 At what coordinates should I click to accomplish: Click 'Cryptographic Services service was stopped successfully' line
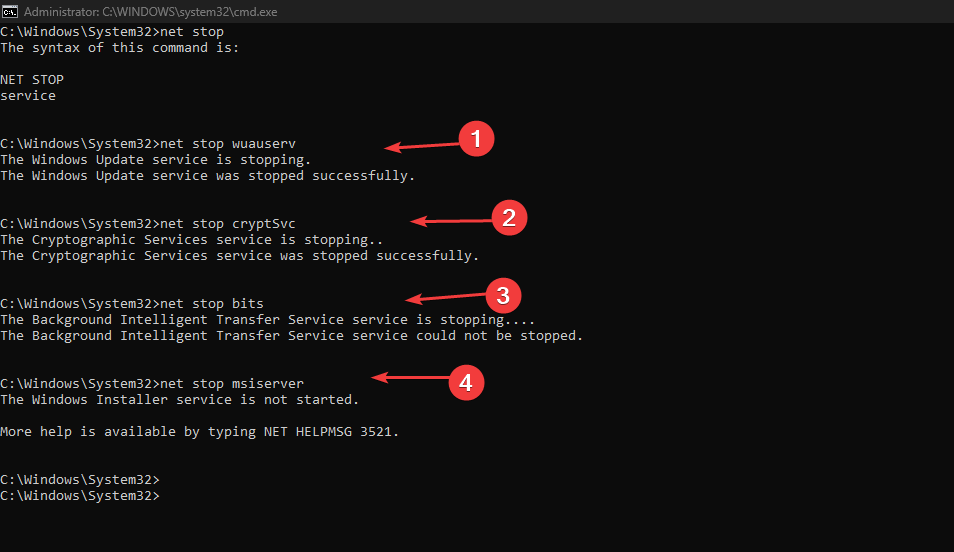[x=240, y=256]
